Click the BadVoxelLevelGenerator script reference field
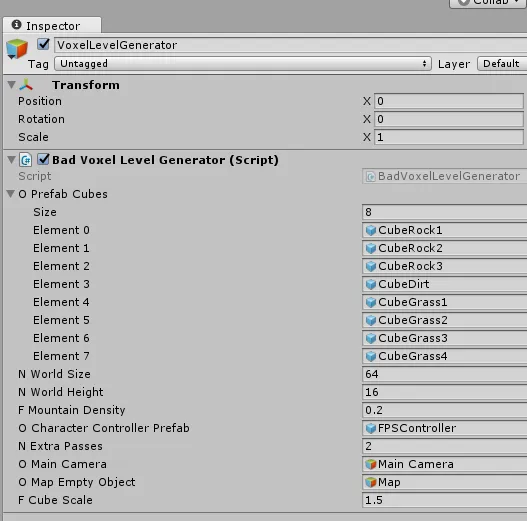Image resolution: width=527 pixels, height=521 pixels. pyautogui.click(x=445, y=176)
